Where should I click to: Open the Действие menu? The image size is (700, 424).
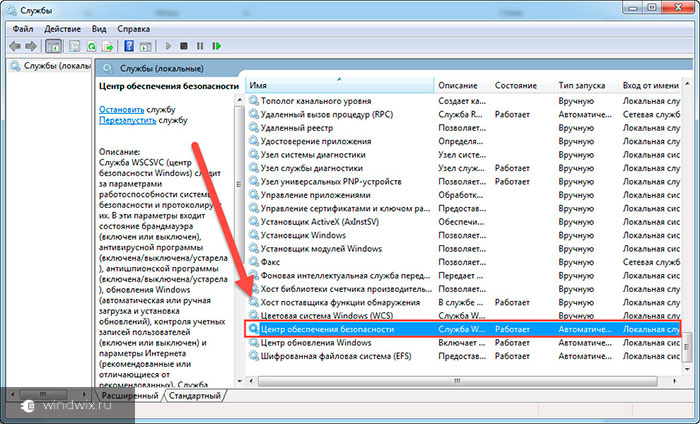coord(62,29)
